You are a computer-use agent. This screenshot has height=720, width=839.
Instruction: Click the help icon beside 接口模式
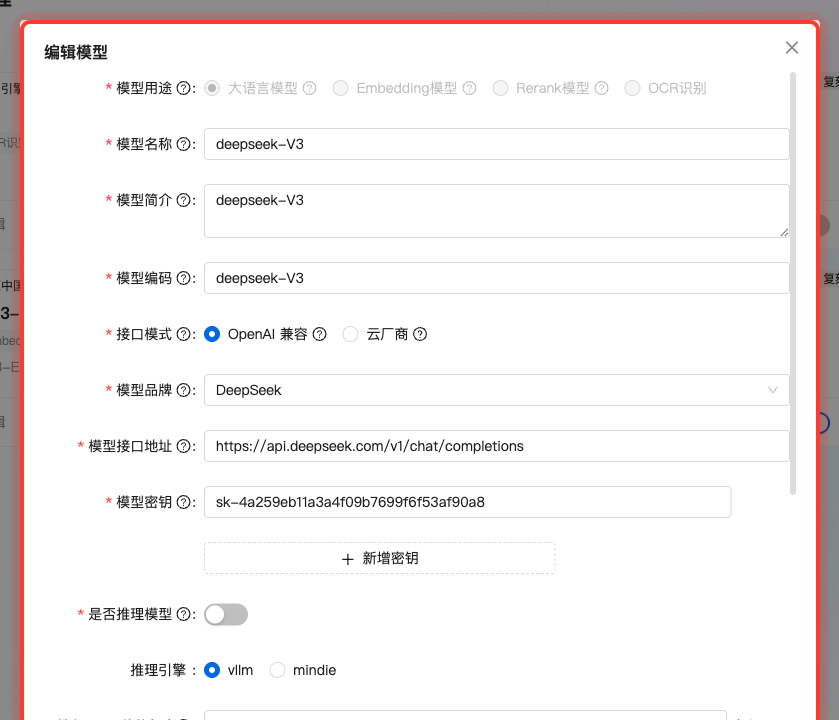pyautogui.click(x=183, y=334)
